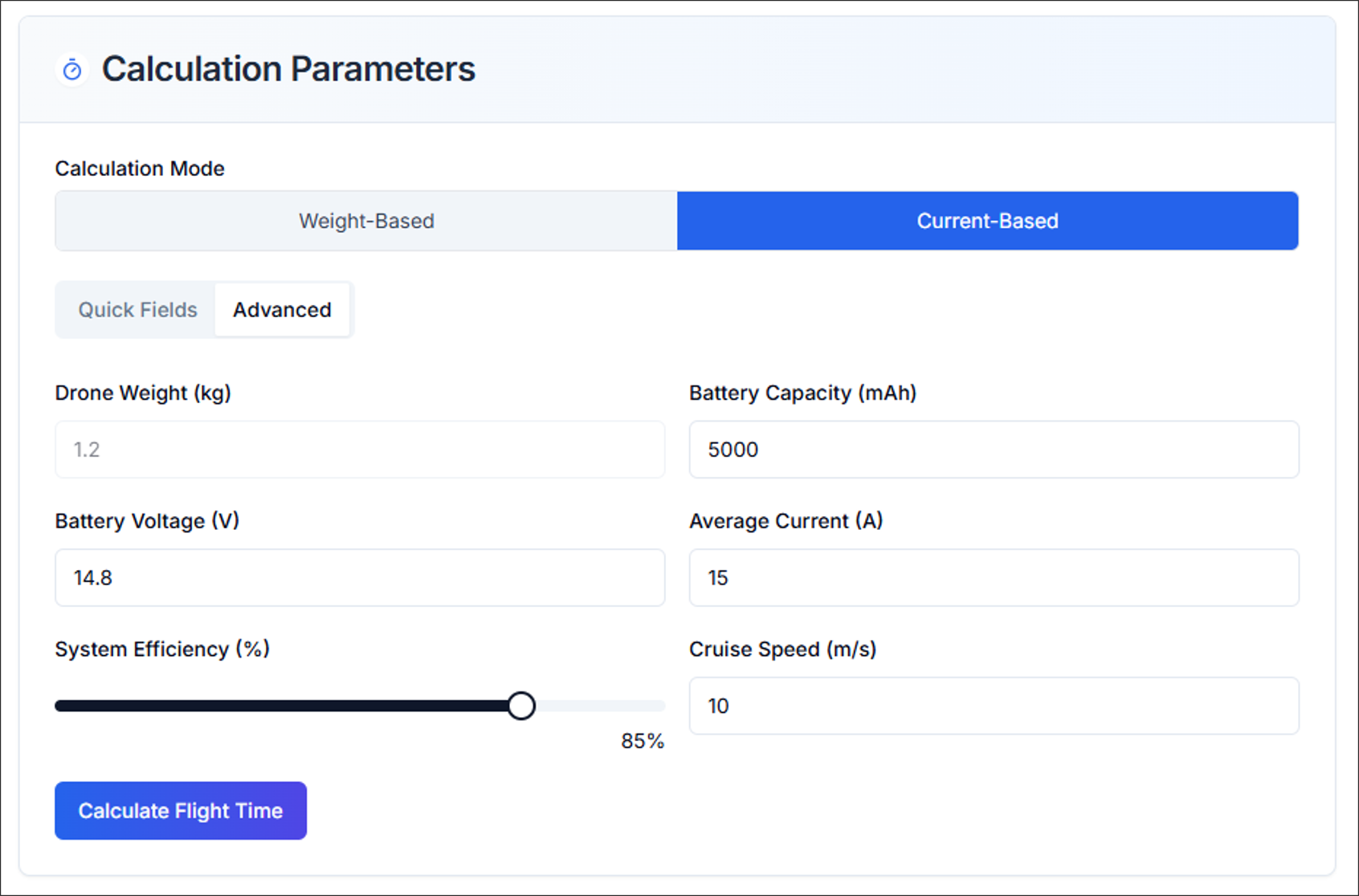Click the Cruise Speed (m/s) label
The width and height of the screenshot is (1359, 896).
782,649
